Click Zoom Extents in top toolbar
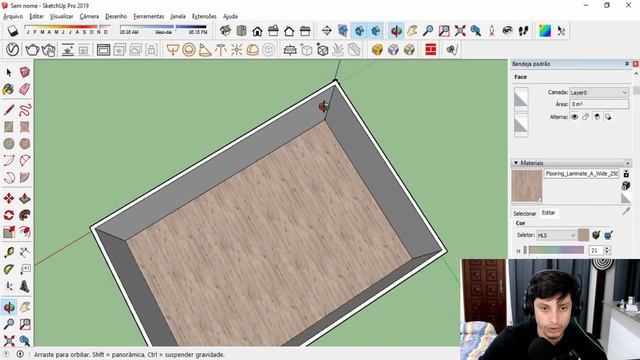640x360 pixels. click(460, 31)
